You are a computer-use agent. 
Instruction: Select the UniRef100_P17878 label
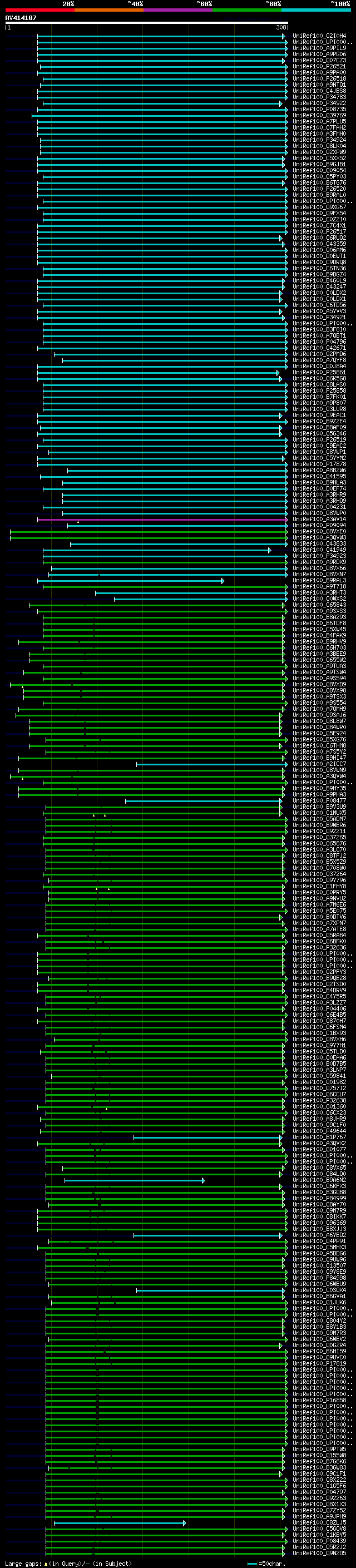(319, 464)
